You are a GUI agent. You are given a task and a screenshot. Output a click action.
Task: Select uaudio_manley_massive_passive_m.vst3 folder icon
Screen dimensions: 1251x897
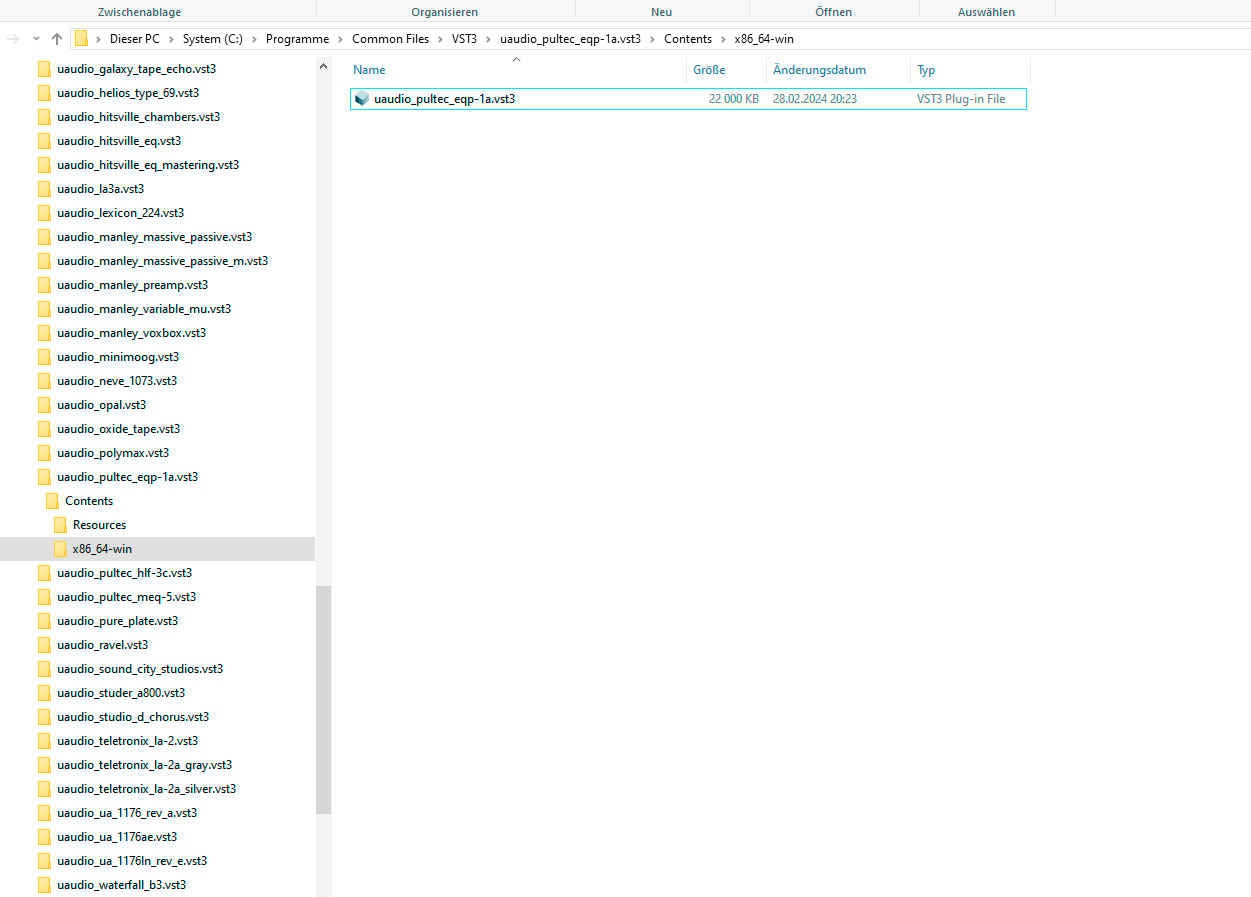click(44, 261)
